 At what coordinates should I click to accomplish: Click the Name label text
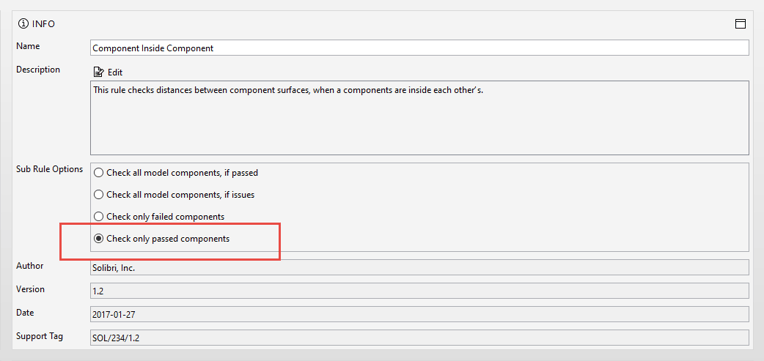pos(28,46)
